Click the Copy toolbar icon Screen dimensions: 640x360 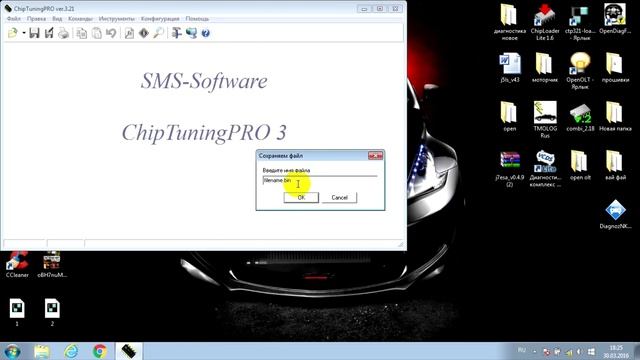coord(82,33)
